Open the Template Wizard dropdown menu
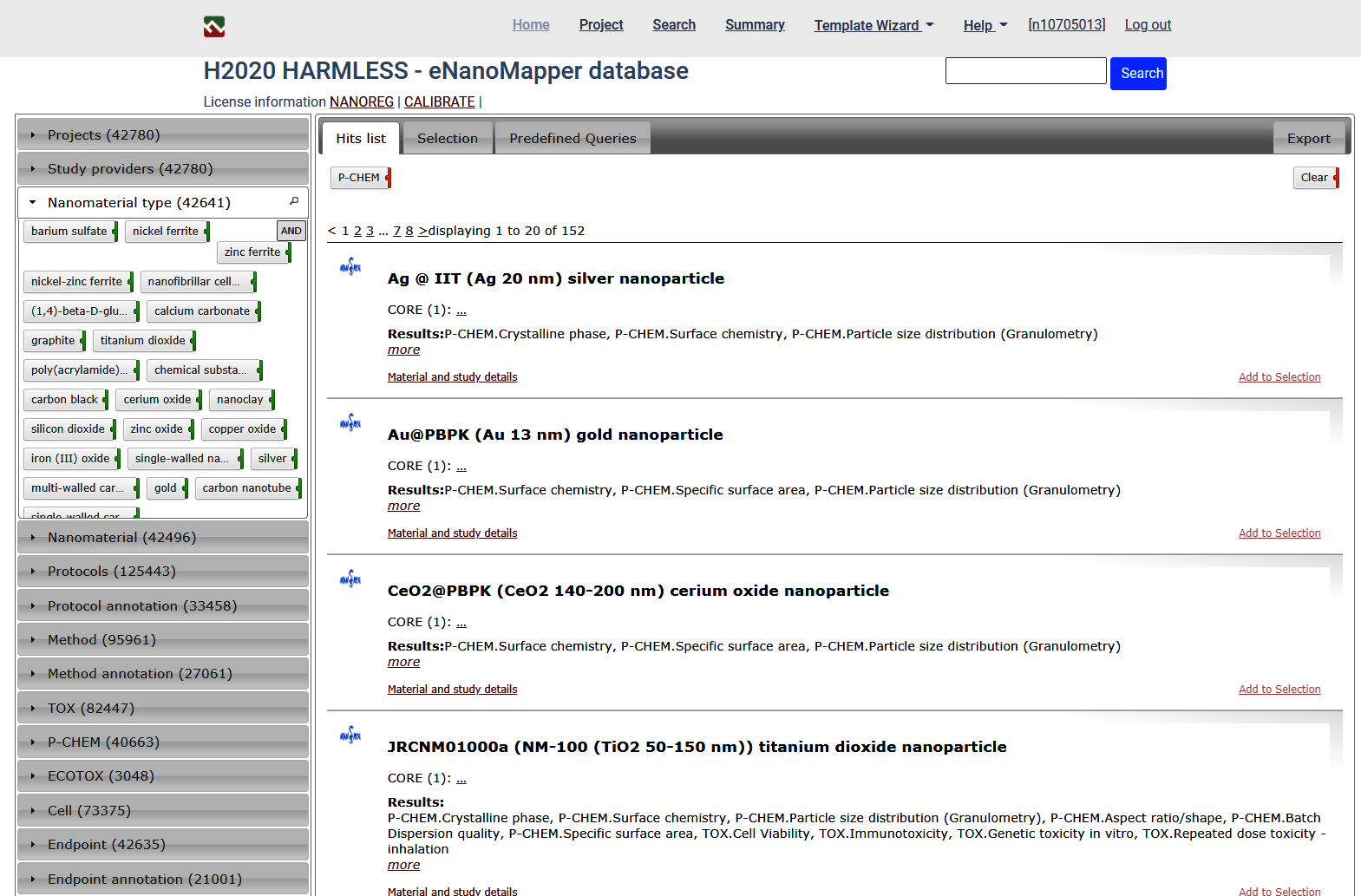 point(874,25)
